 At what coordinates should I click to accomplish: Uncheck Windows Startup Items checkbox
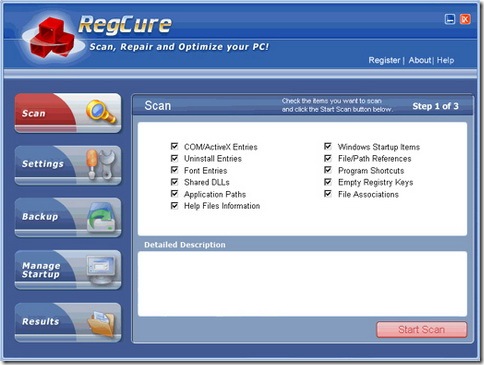point(328,146)
